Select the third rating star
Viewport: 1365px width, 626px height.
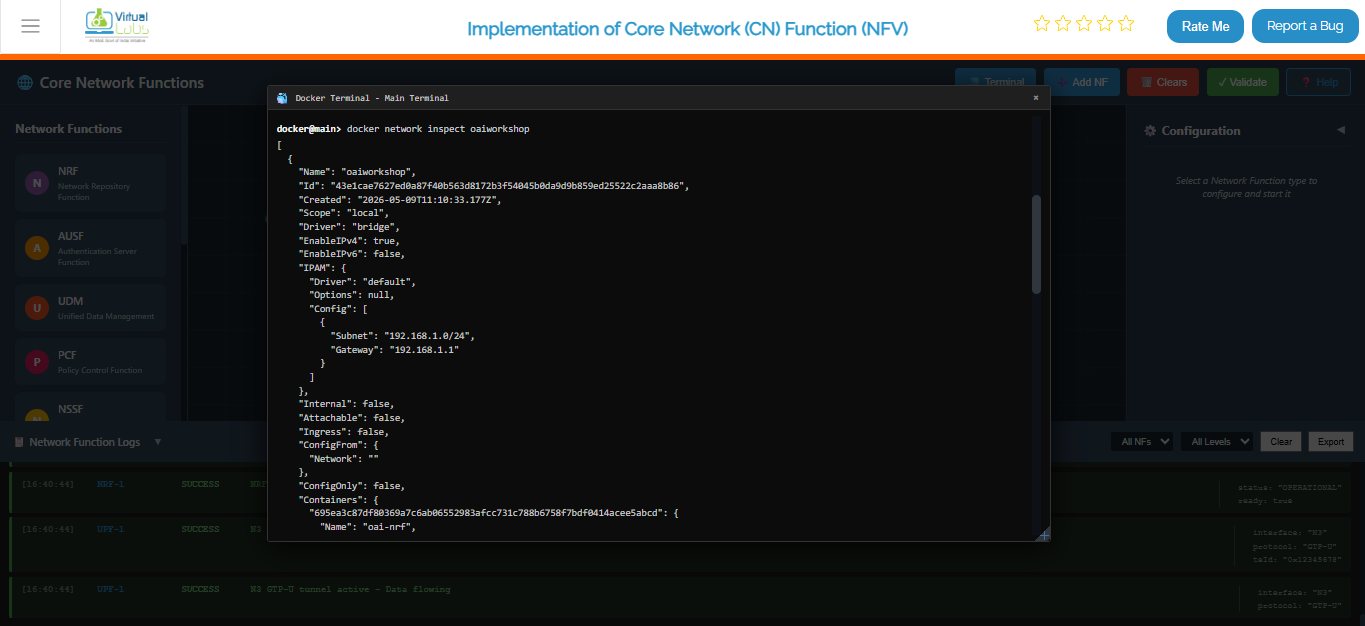pyautogui.click(x=1084, y=23)
